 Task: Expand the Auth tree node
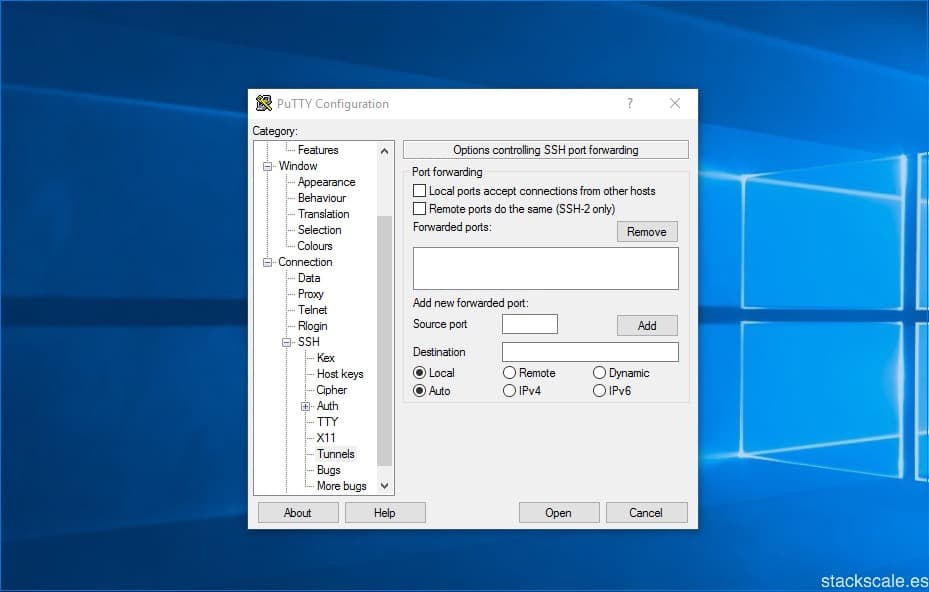[305, 407]
